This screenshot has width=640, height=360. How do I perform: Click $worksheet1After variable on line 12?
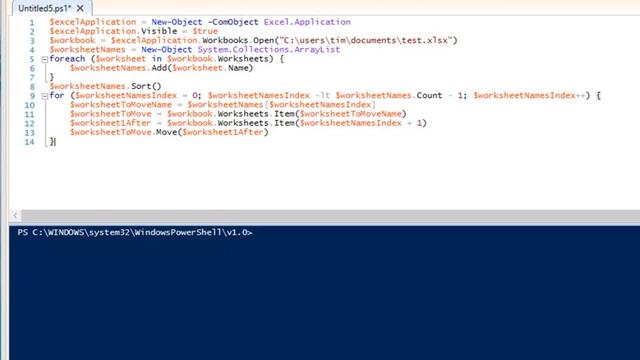coord(110,123)
